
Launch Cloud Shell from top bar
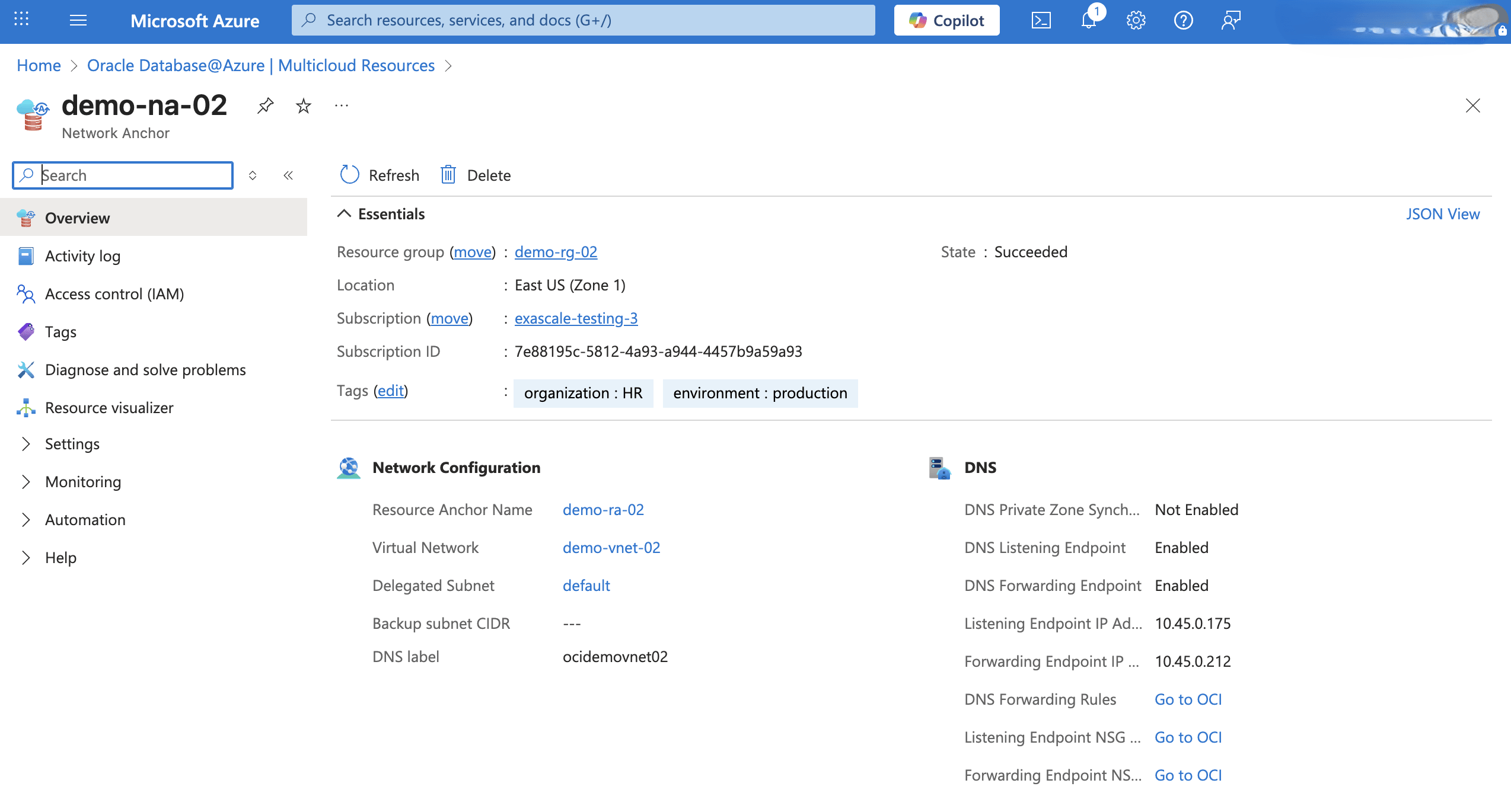pos(1041,21)
